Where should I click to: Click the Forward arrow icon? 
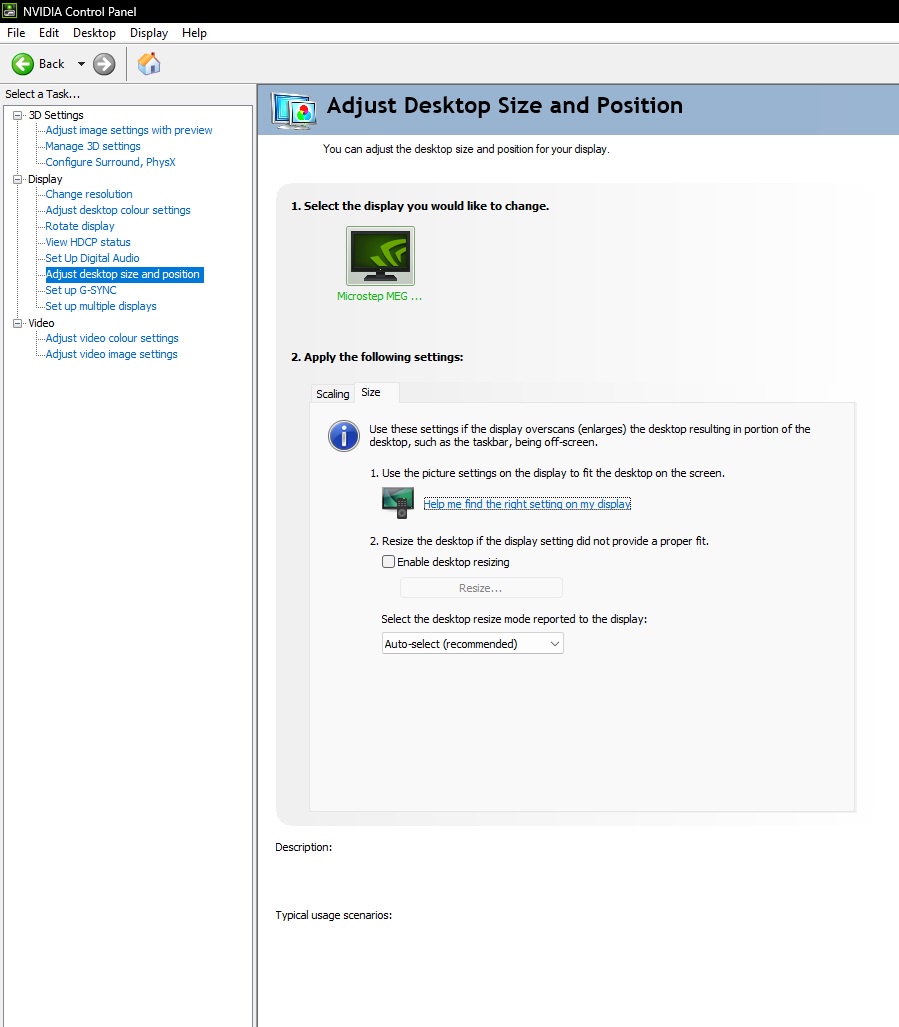[x=104, y=64]
